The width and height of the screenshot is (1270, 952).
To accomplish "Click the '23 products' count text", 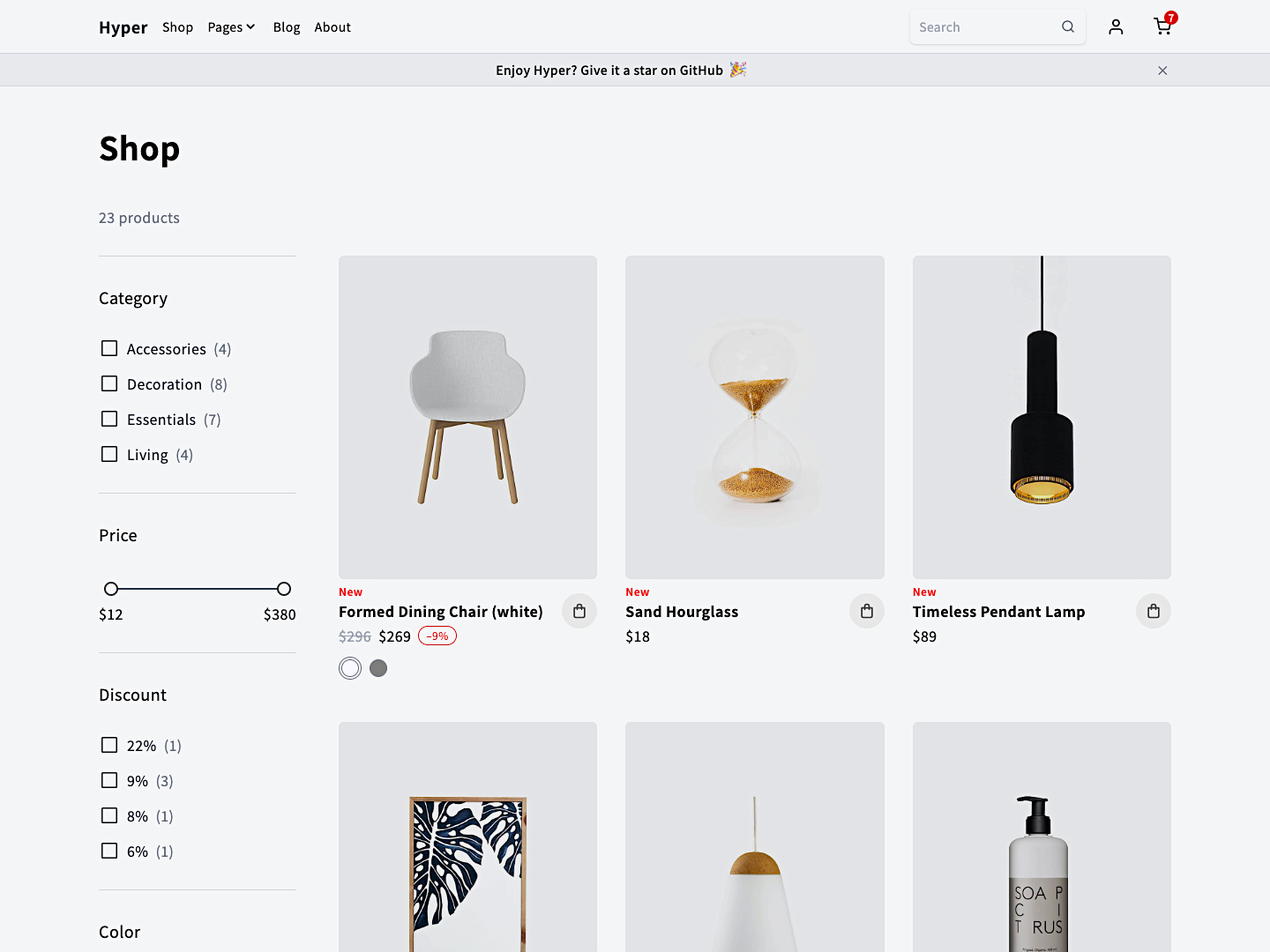I will coord(139,218).
